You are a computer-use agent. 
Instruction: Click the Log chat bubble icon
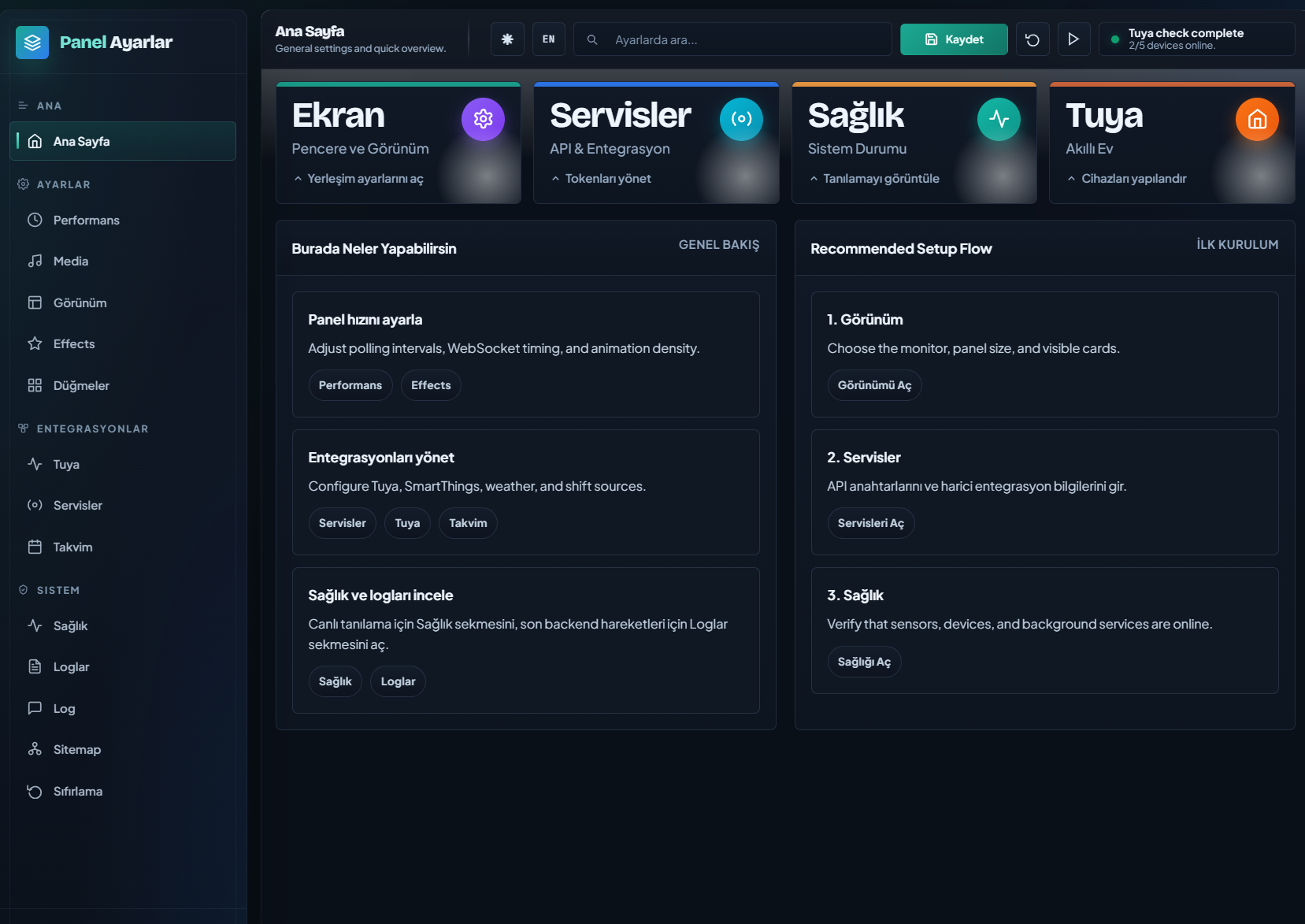(35, 708)
